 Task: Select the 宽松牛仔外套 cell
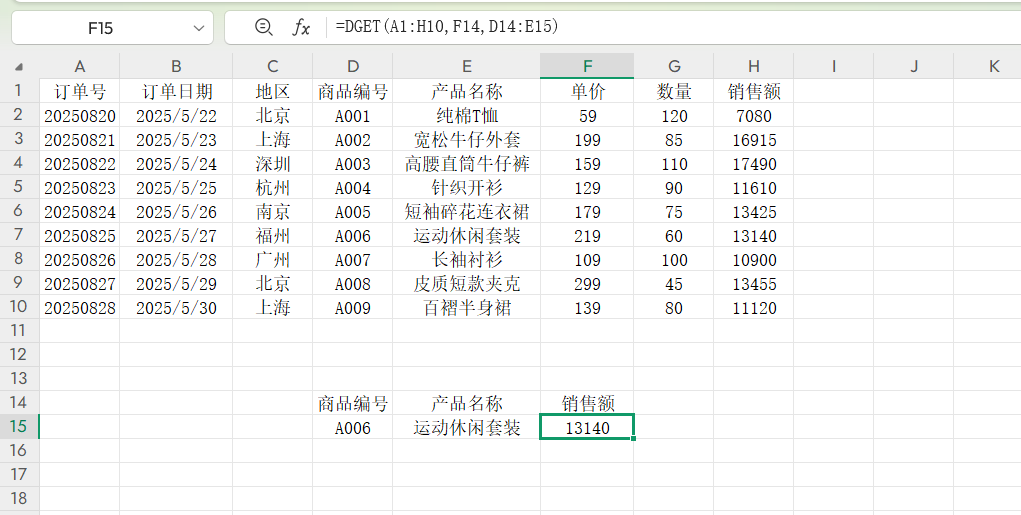coord(466,140)
